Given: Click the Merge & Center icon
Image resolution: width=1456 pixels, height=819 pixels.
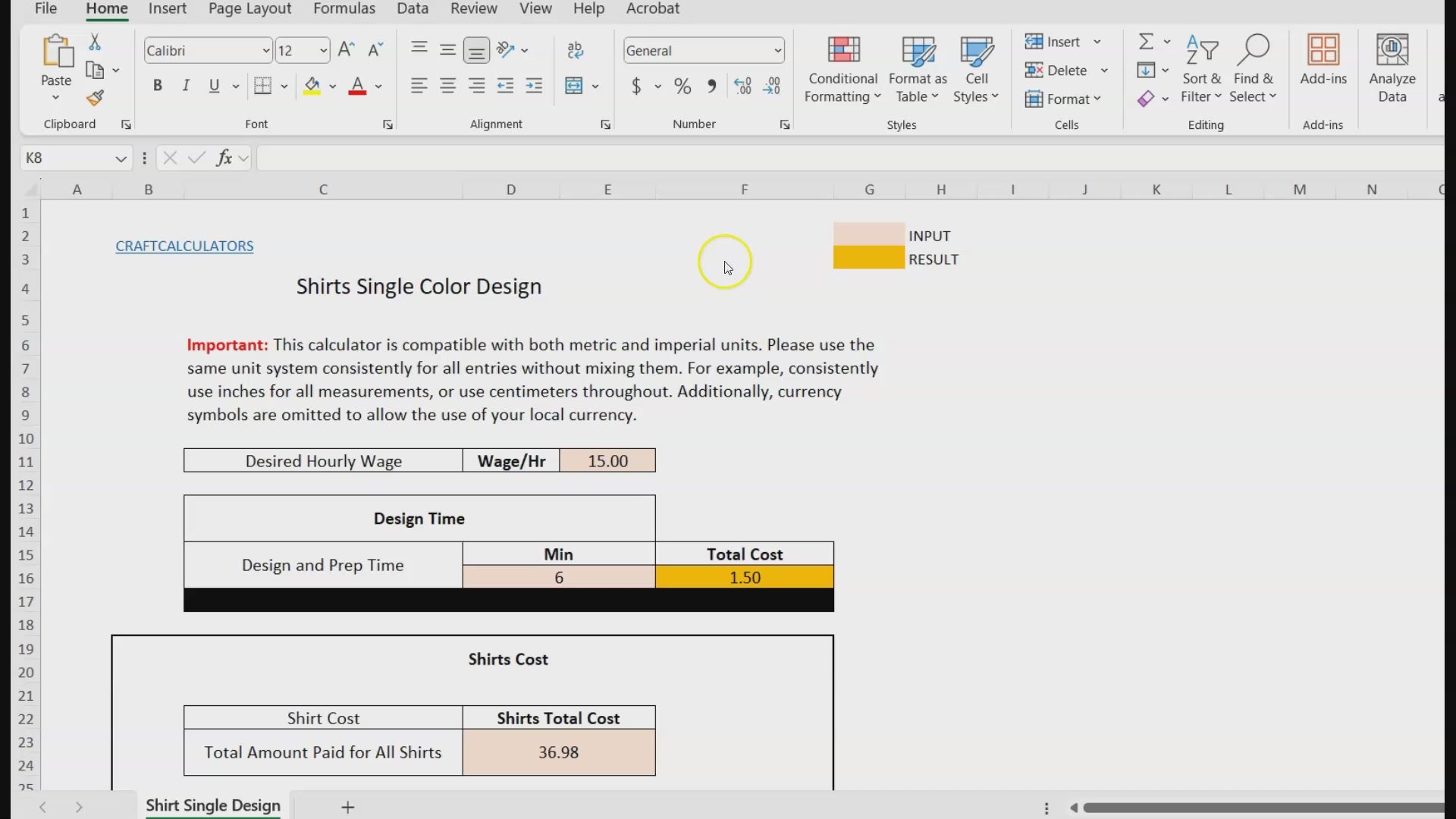Looking at the screenshot, I should tap(574, 86).
